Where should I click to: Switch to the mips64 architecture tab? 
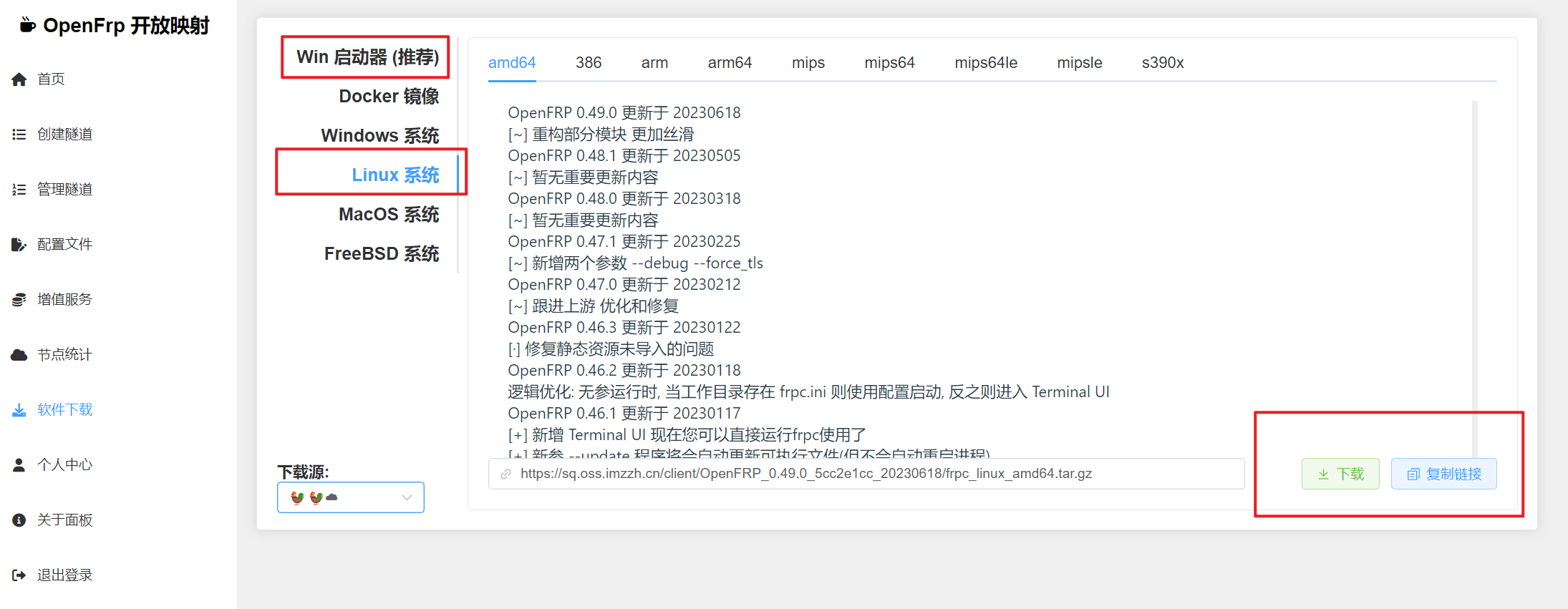(x=889, y=63)
